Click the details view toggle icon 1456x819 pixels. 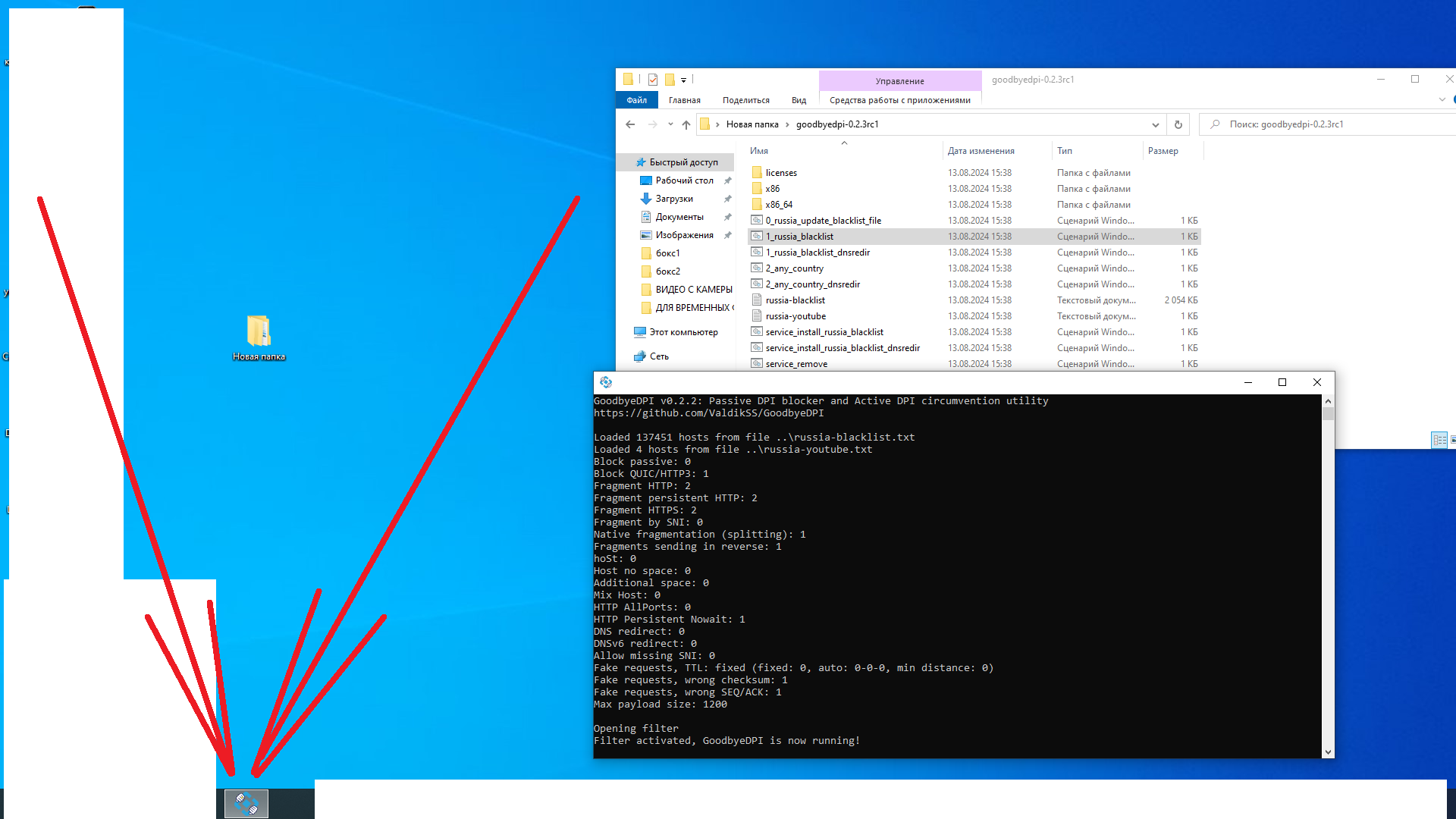click(x=1439, y=440)
